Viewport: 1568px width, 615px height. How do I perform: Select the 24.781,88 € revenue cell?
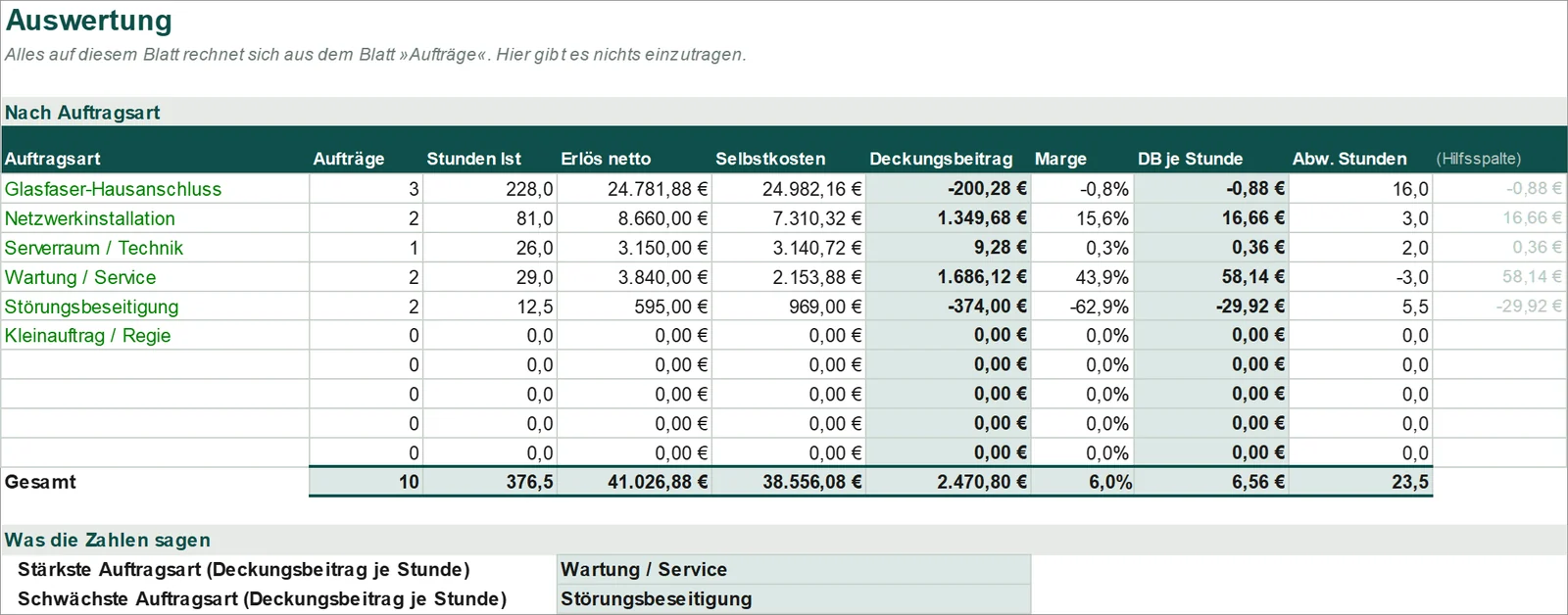click(x=635, y=189)
